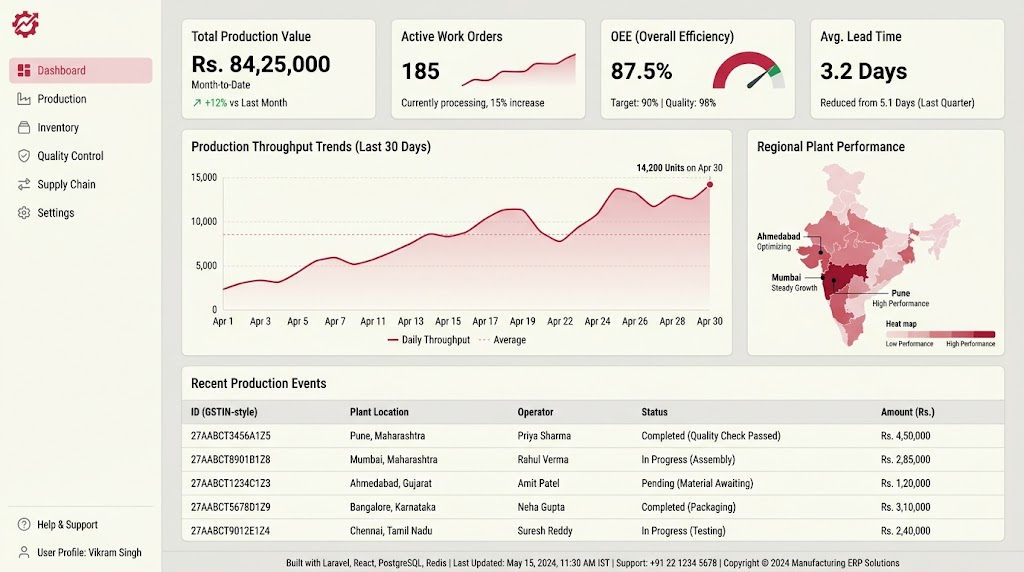Viewport: 1024px width, 572px height.
Task: Click operator Suresh Reddy
Action: pos(545,531)
